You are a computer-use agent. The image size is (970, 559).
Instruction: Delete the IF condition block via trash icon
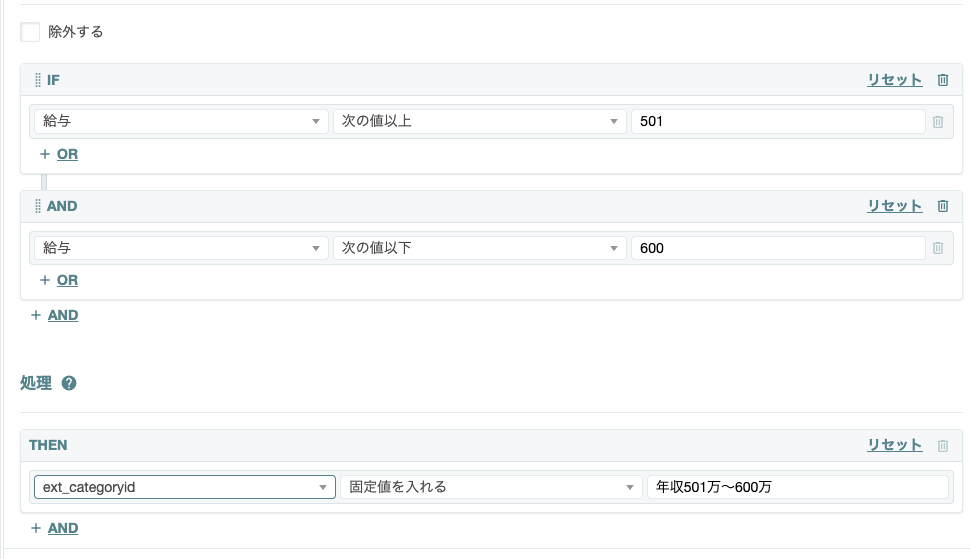coord(943,80)
